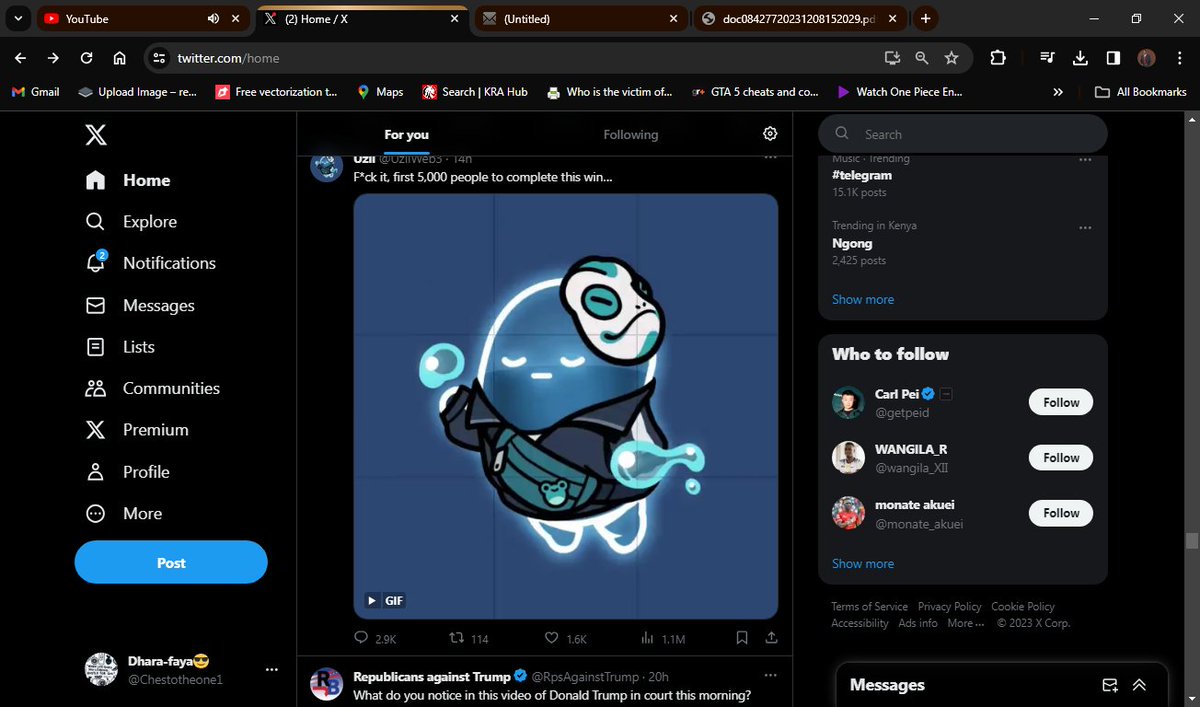
Task: Expand the Messages drawer with double chevron
Action: (1139, 685)
